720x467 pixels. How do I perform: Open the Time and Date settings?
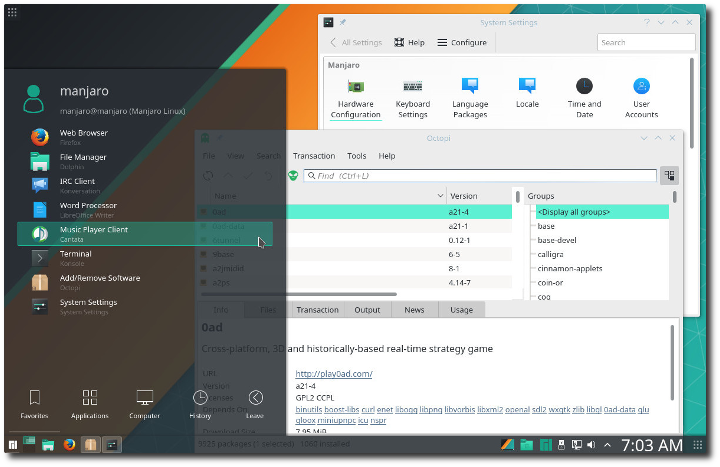pyautogui.click(x=584, y=96)
